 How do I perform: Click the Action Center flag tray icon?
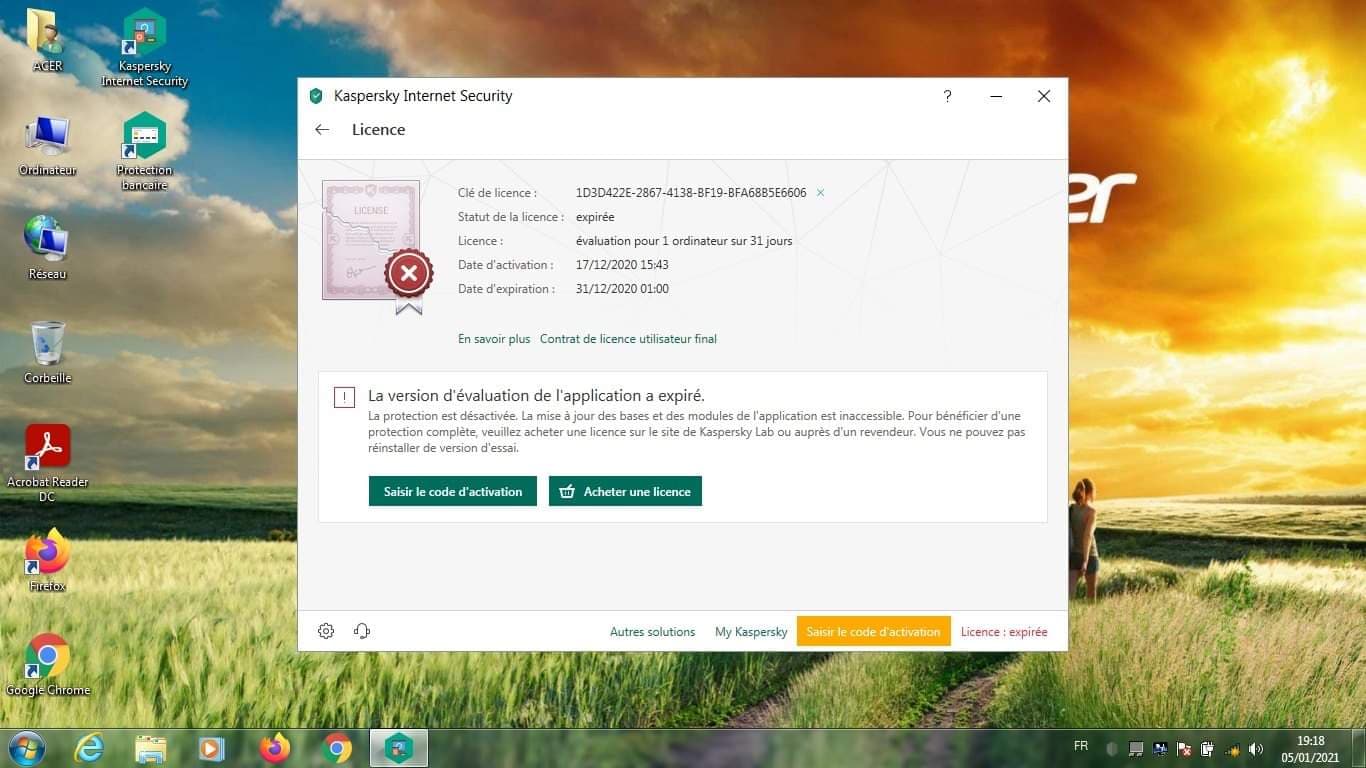pyautogui.click(x=1184, y=749)
